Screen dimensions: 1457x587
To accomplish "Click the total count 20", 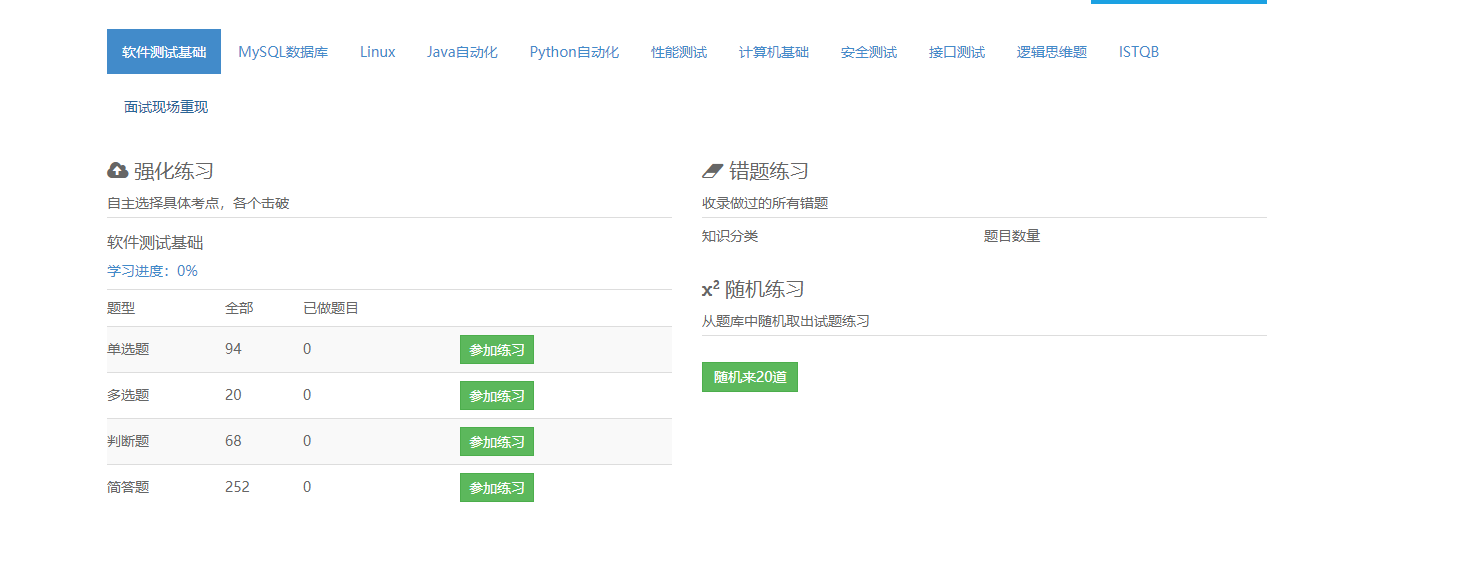I will pos(233,395).
